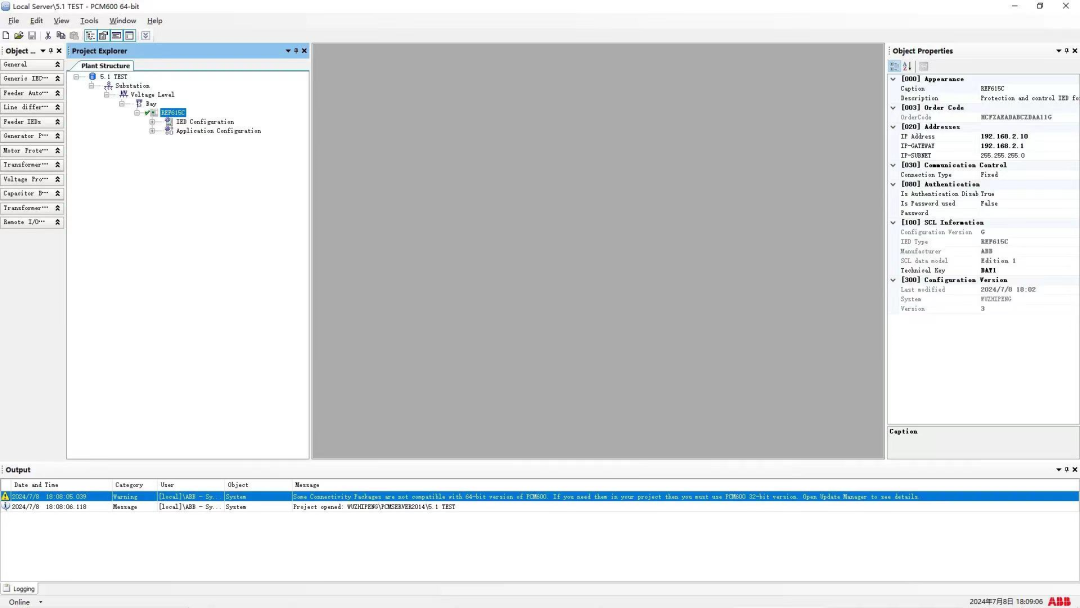Select the Bay tree item

pyautogui.click(x=151, y=103)
